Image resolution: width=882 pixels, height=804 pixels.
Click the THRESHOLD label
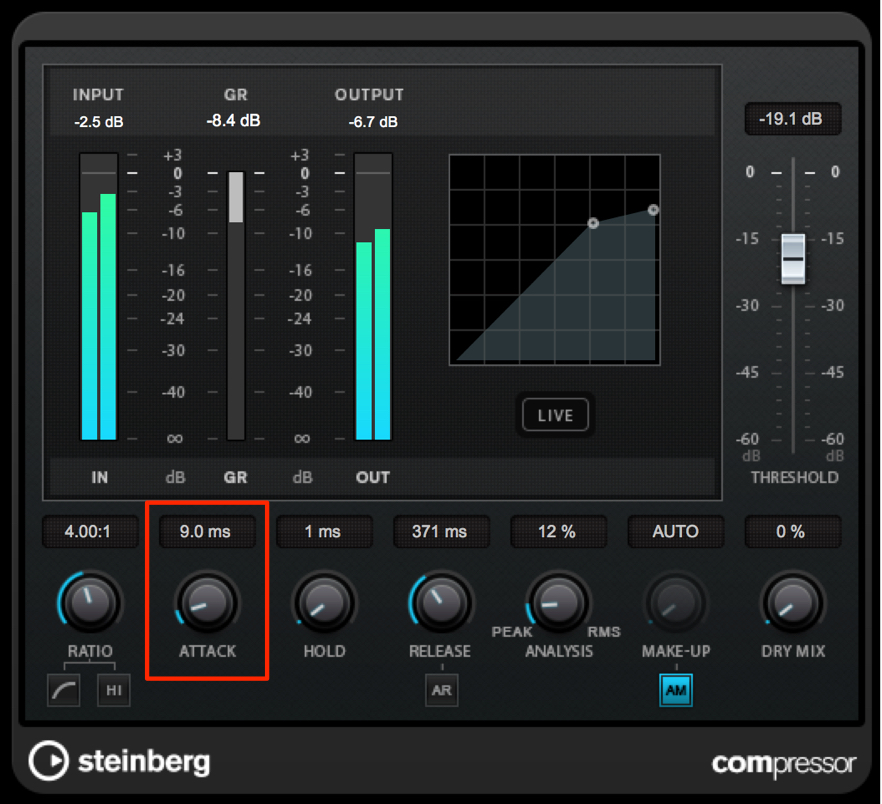tap(794, 477)
